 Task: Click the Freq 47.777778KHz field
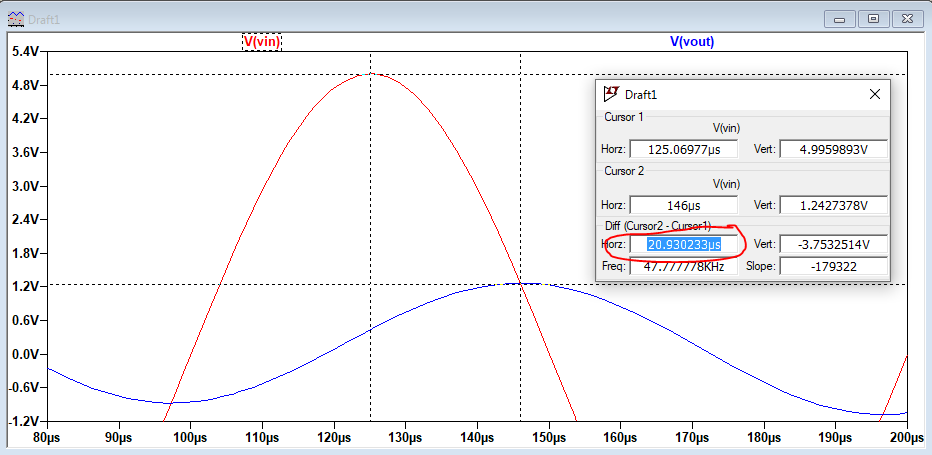coord(683,267)
